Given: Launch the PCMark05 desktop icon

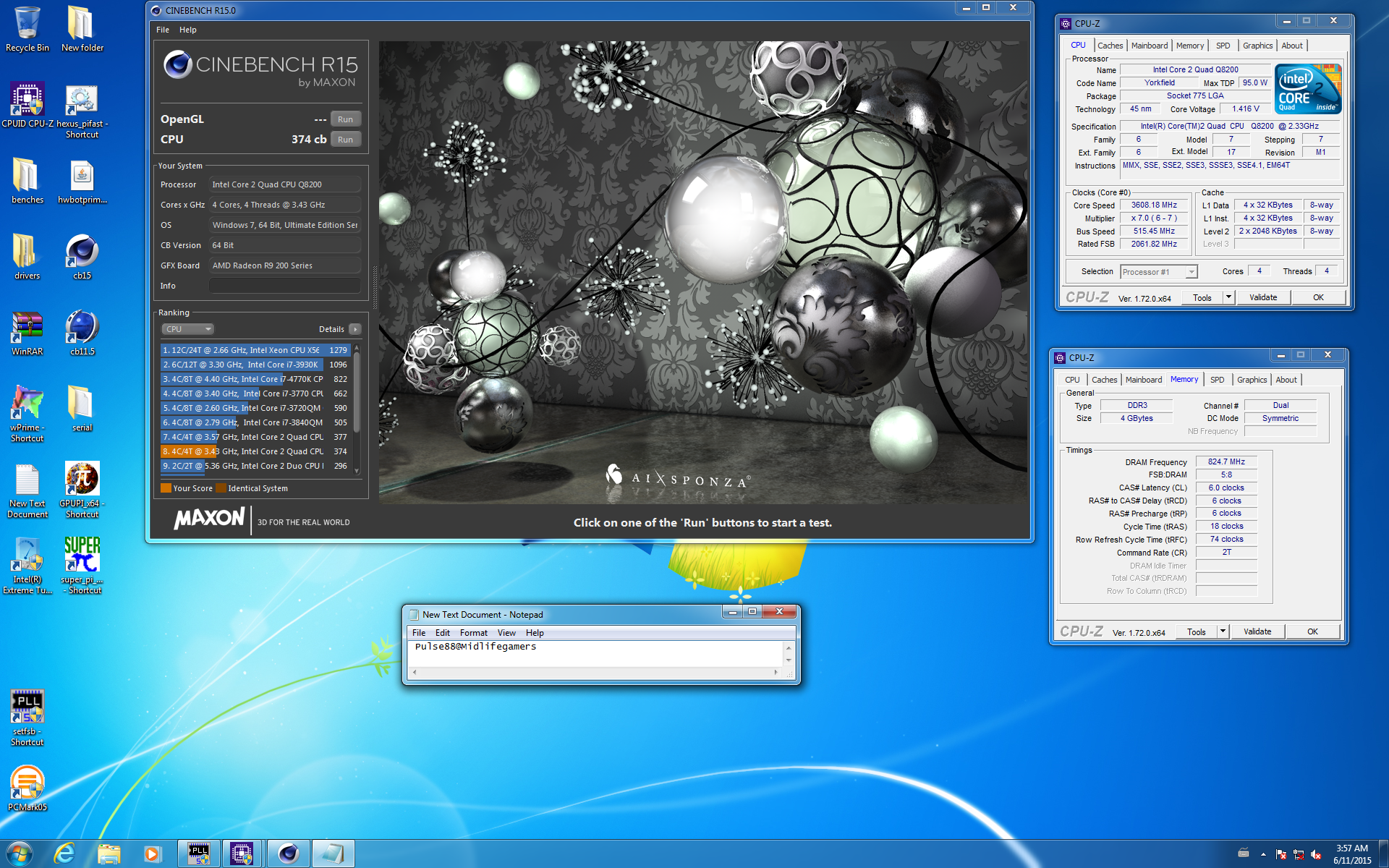Looking at the screenshot, I should [x=27, y=788].
